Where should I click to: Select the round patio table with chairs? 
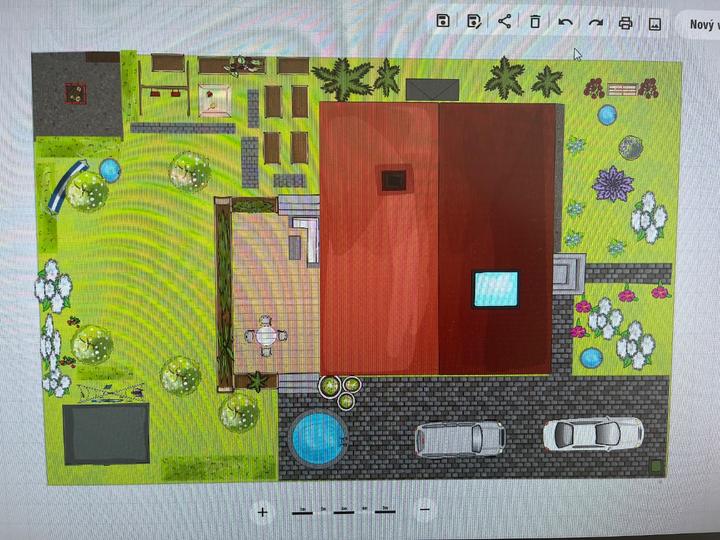[x=266, y=336]
